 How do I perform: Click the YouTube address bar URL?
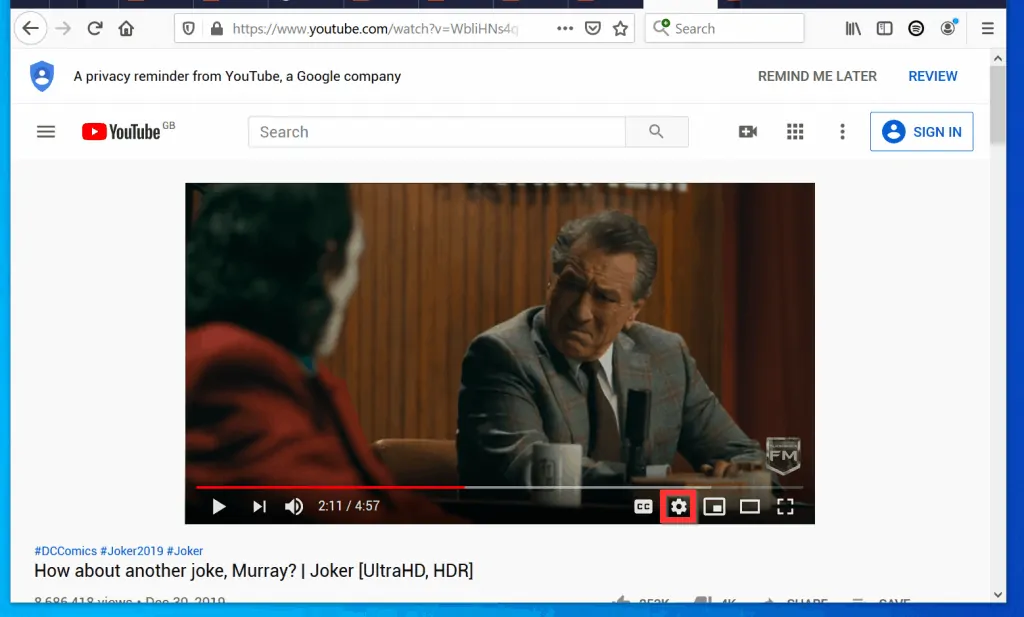376,29
